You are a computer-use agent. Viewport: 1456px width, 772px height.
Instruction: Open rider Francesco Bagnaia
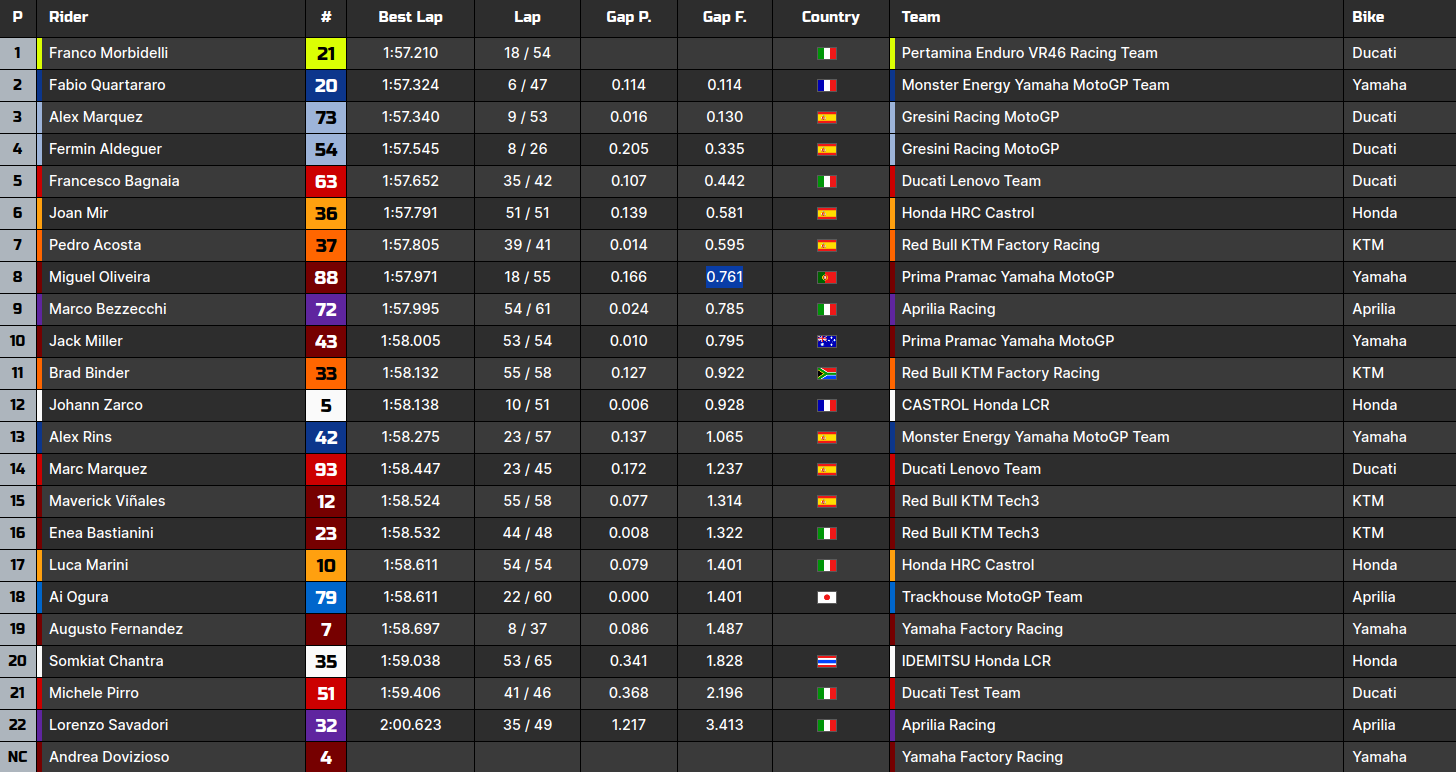click(114, 181)
